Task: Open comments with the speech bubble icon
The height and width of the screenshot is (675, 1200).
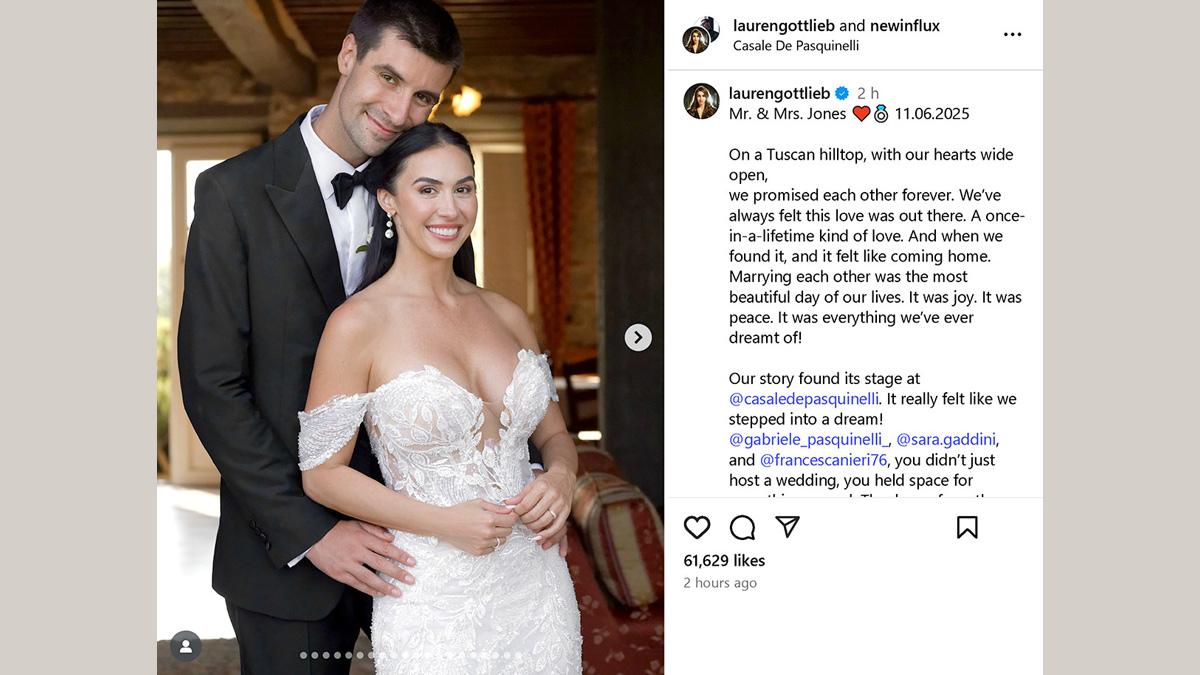Action: [x=742, y=527]
